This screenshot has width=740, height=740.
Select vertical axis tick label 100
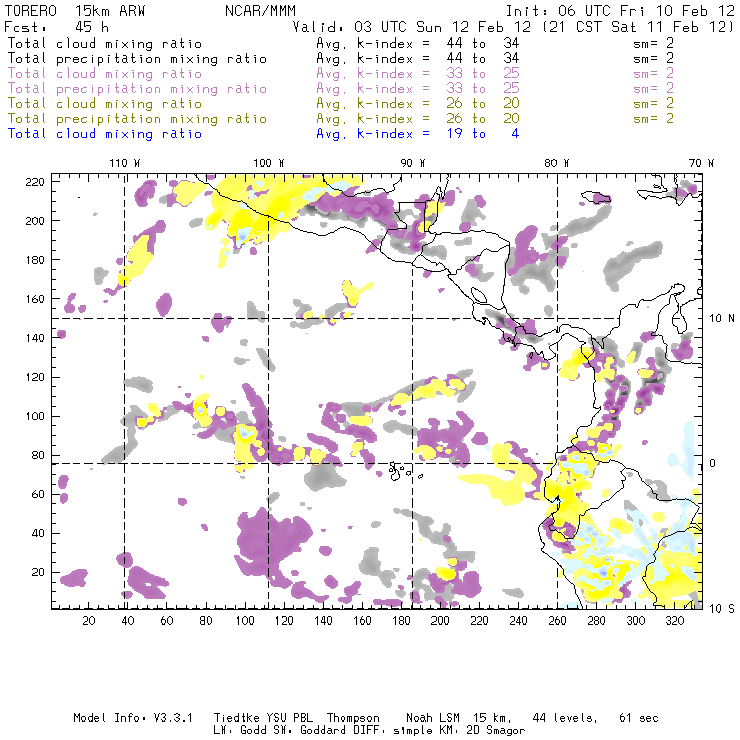coord(35,416)
